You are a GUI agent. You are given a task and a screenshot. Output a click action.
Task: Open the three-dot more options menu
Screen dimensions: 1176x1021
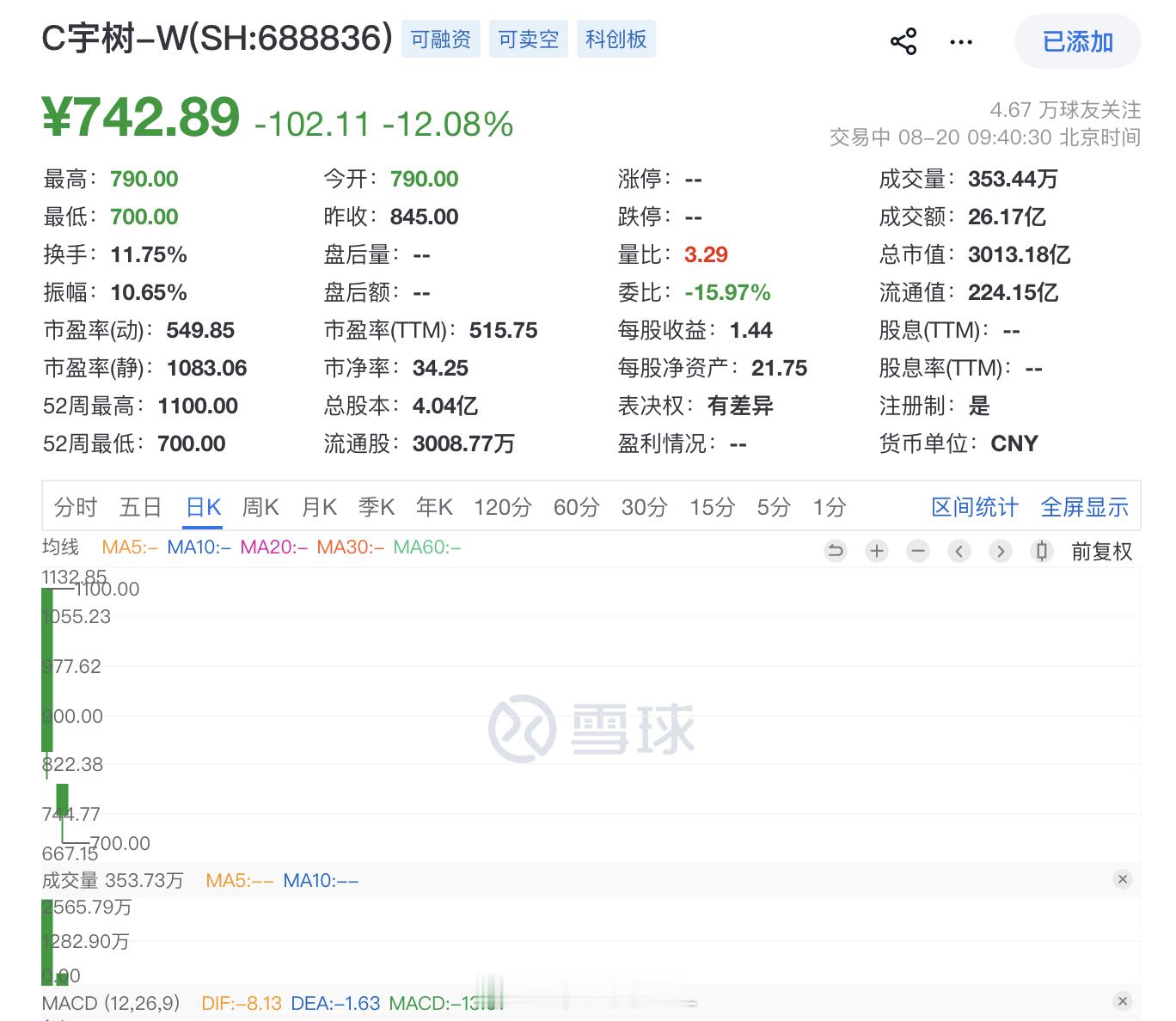pyautogui.click(x=961, y=41)
